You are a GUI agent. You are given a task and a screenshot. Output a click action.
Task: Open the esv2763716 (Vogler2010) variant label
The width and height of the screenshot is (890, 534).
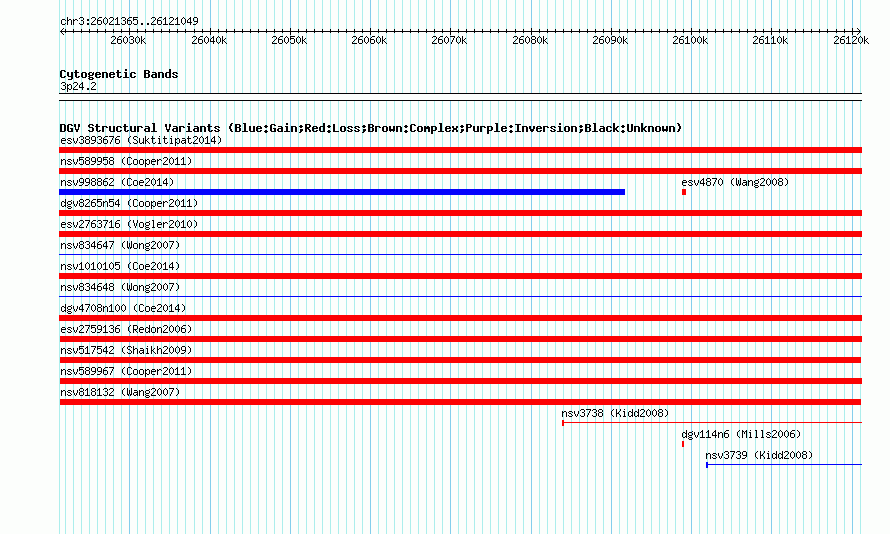click(129, 224)
